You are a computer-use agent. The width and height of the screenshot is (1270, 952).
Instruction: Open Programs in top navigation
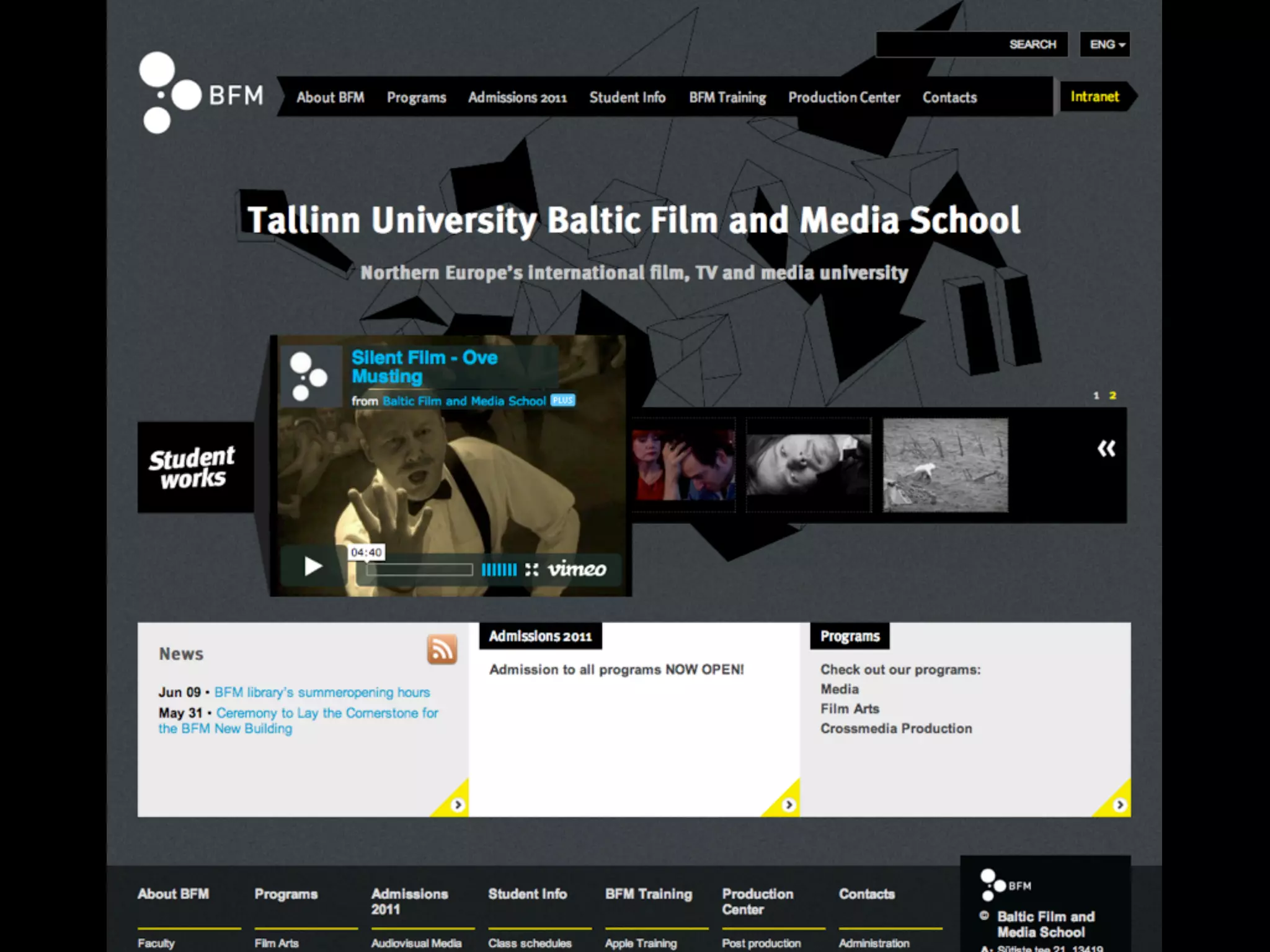416,97
